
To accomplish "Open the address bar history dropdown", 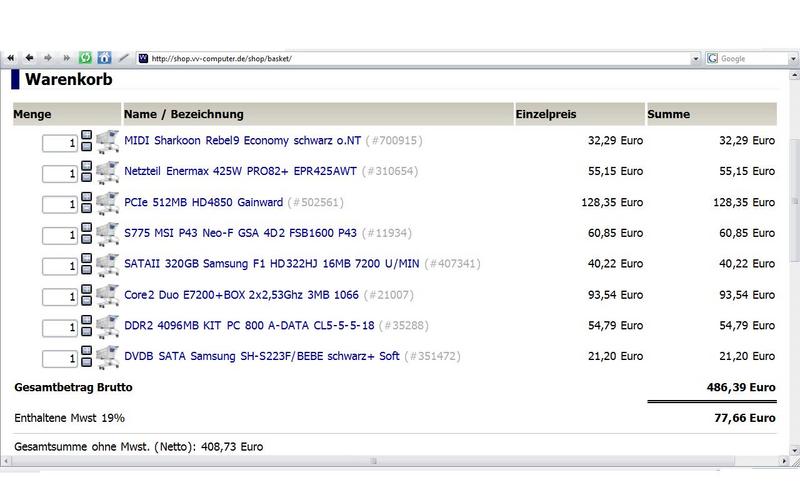I will 695,59.
